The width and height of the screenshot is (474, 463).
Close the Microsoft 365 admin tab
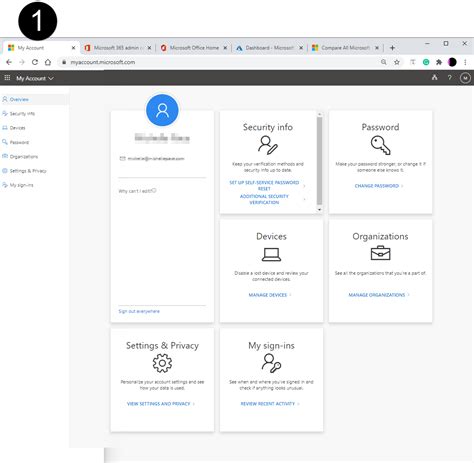tap(149, 48)
